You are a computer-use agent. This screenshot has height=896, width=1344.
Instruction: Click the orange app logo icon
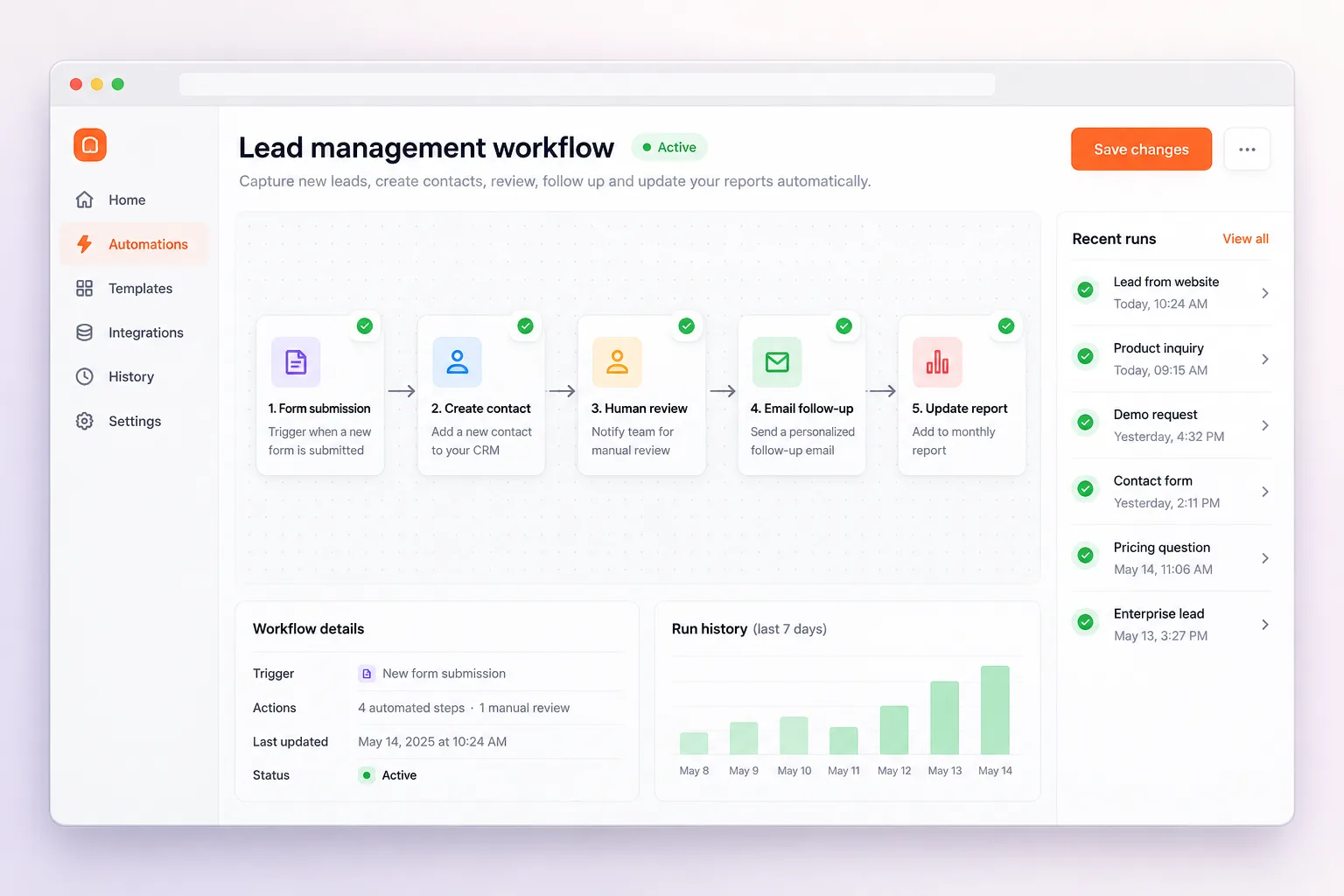tap(90, 145)
